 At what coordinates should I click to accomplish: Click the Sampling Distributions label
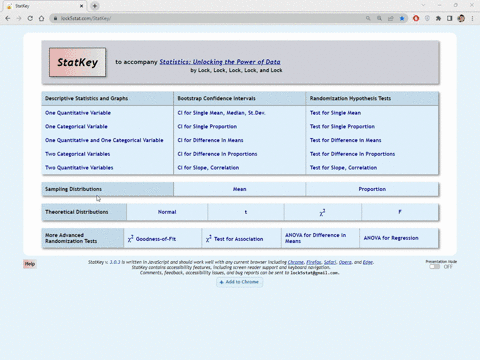pyautogui.click(x=73, y=189)
